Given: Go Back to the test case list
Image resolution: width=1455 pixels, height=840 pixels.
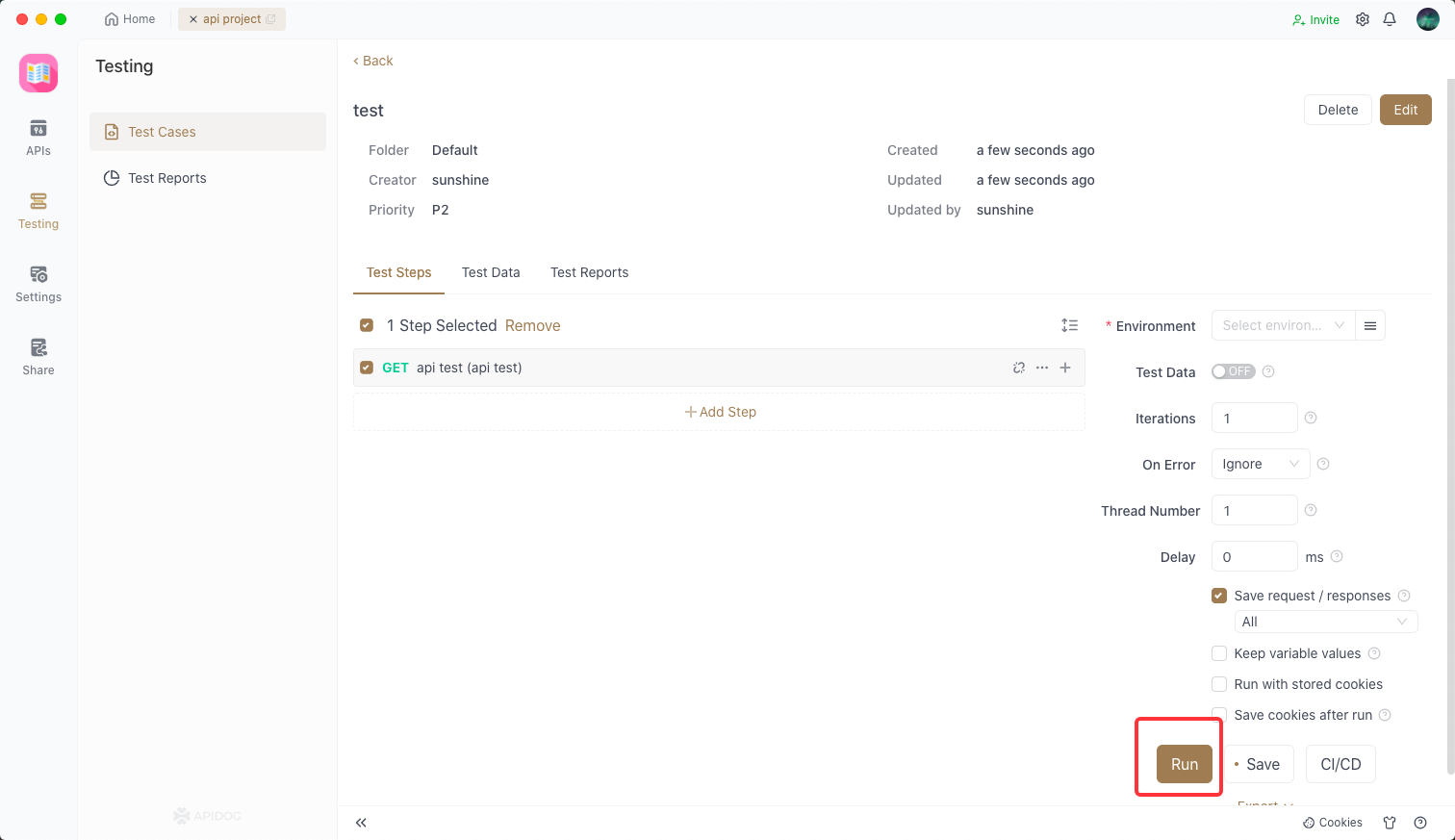Looking at the screenshot, I should click(x=373, y=61).
